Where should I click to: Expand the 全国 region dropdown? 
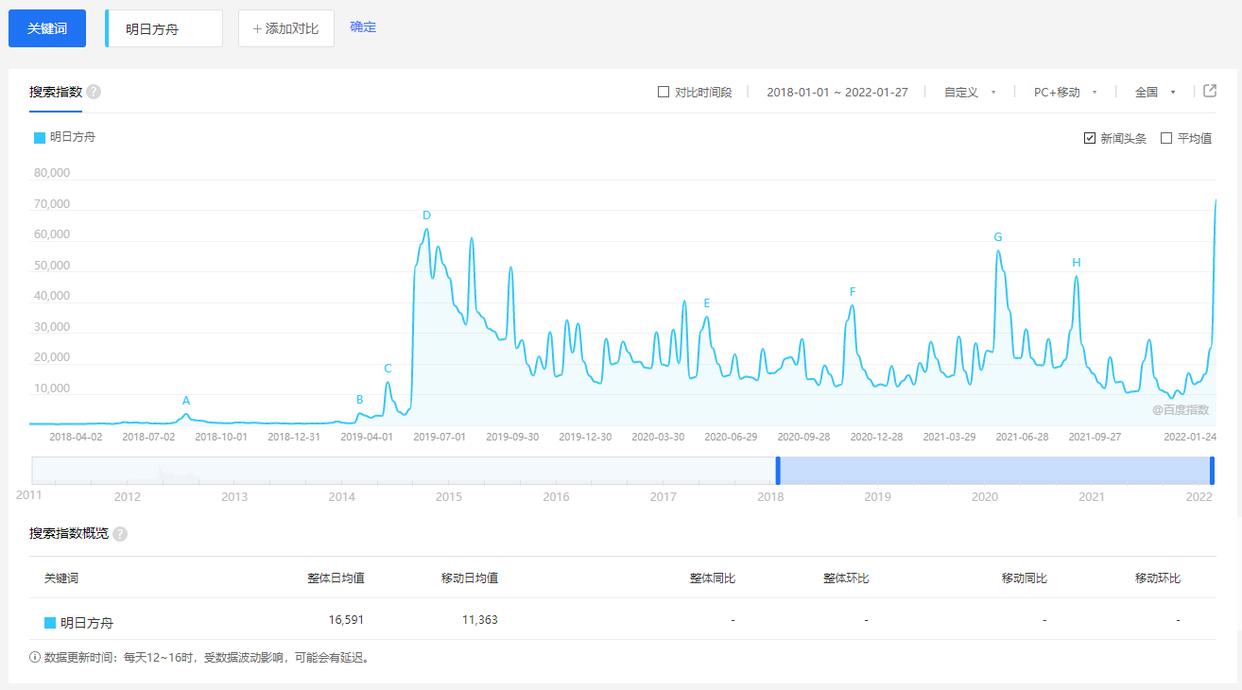tap(1155, 92)
